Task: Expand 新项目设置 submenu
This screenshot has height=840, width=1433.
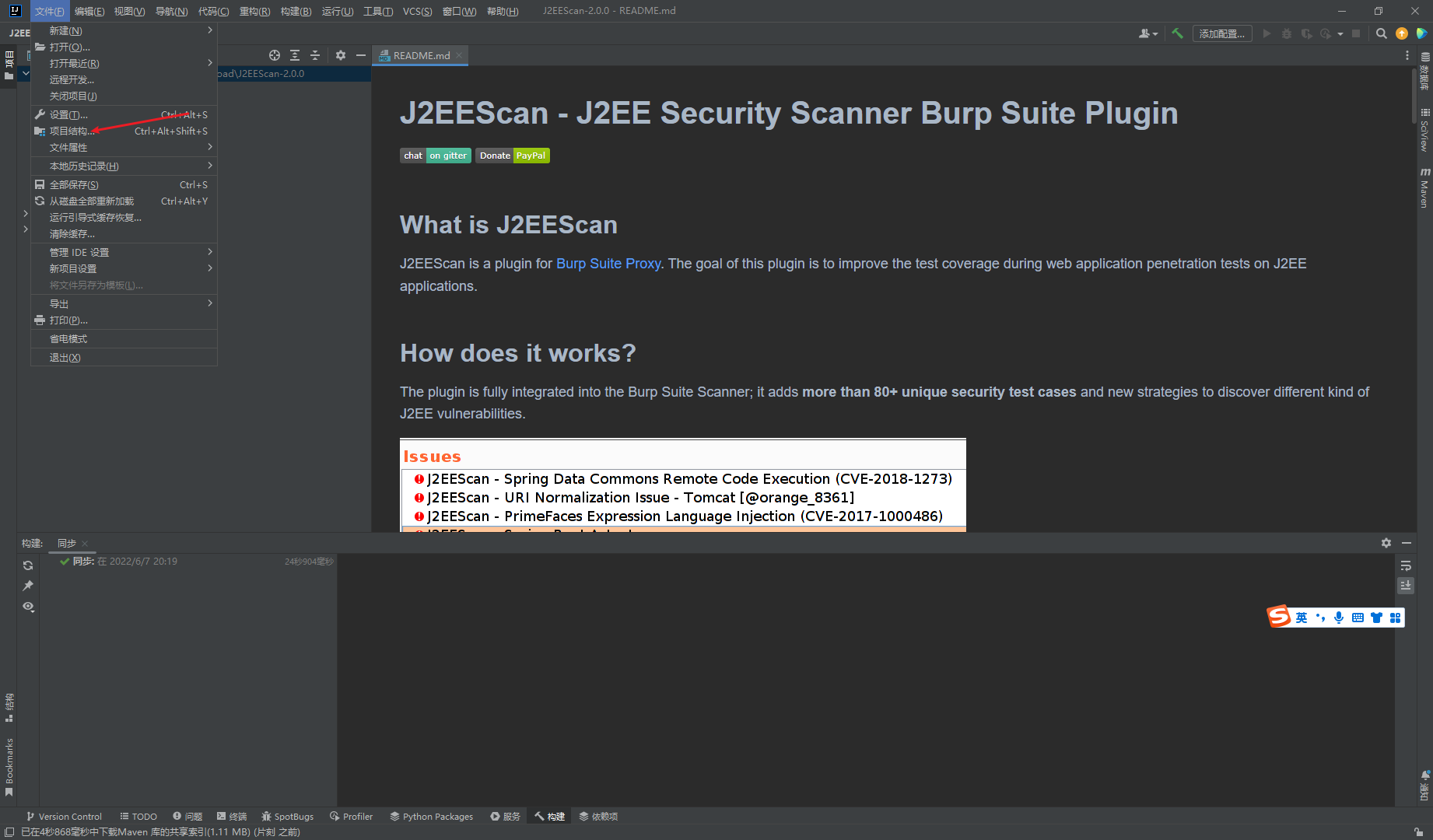Action: click(x=124, y=268)
